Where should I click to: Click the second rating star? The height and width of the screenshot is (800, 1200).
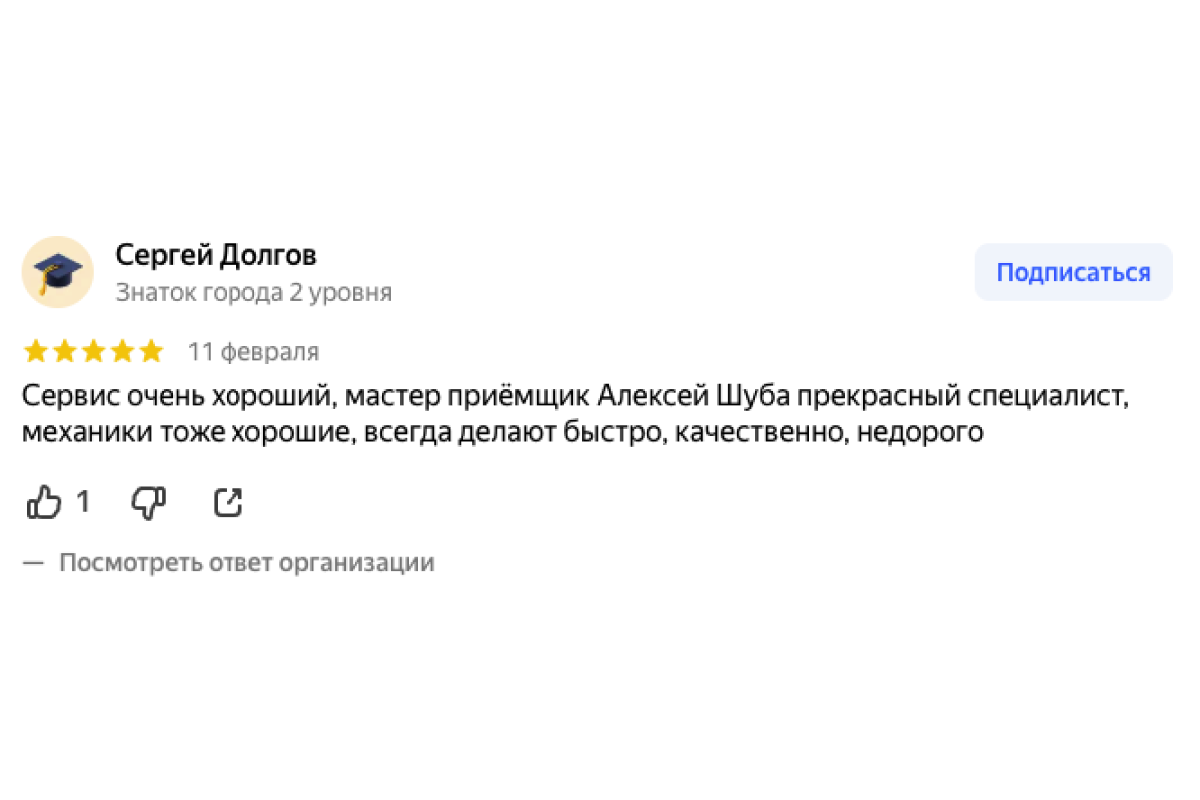point(65,351)
